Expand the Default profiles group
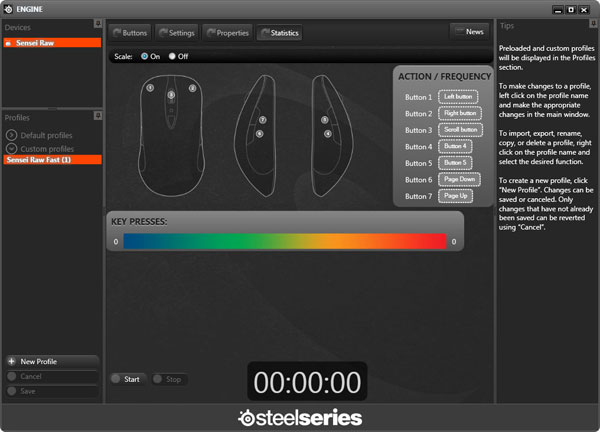 pyautogui.click(x=12, y=134)
